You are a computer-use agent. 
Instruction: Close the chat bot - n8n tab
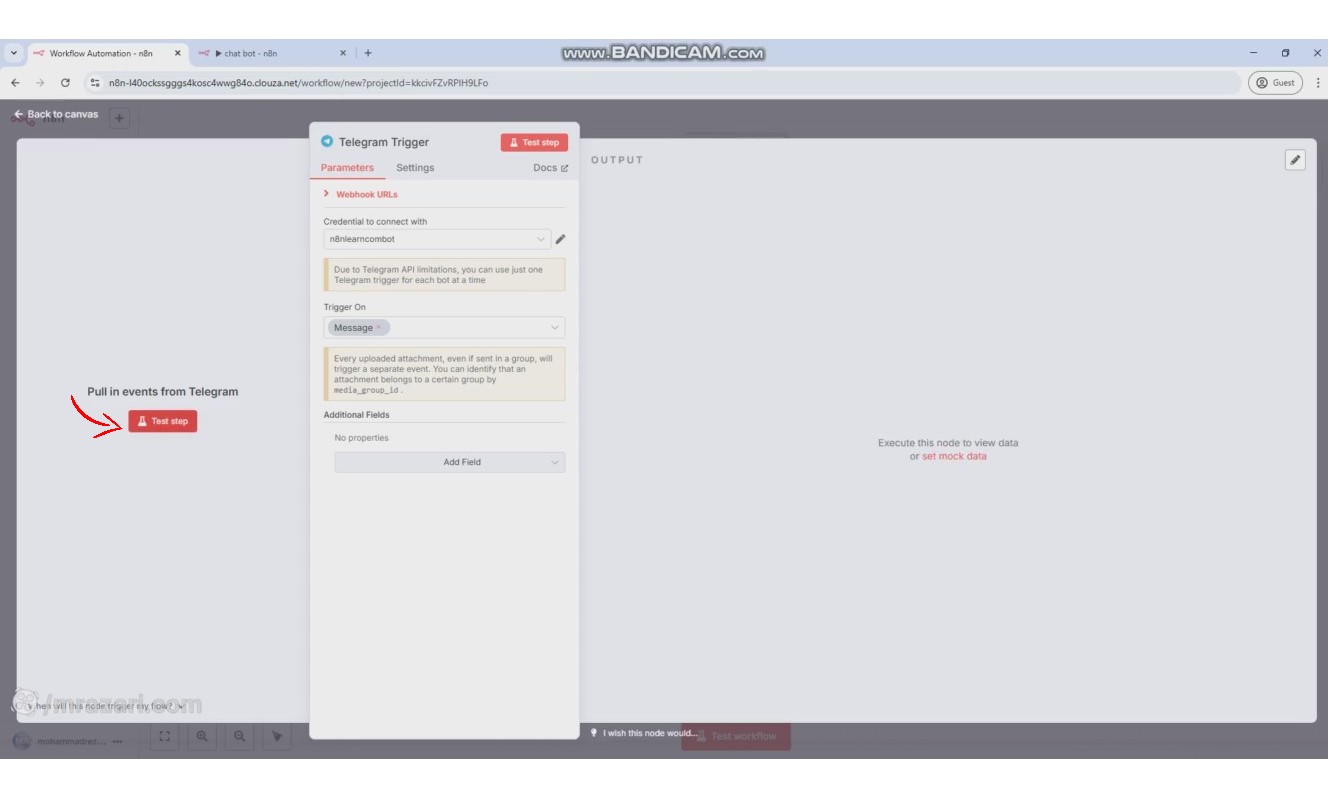[343, 53]
